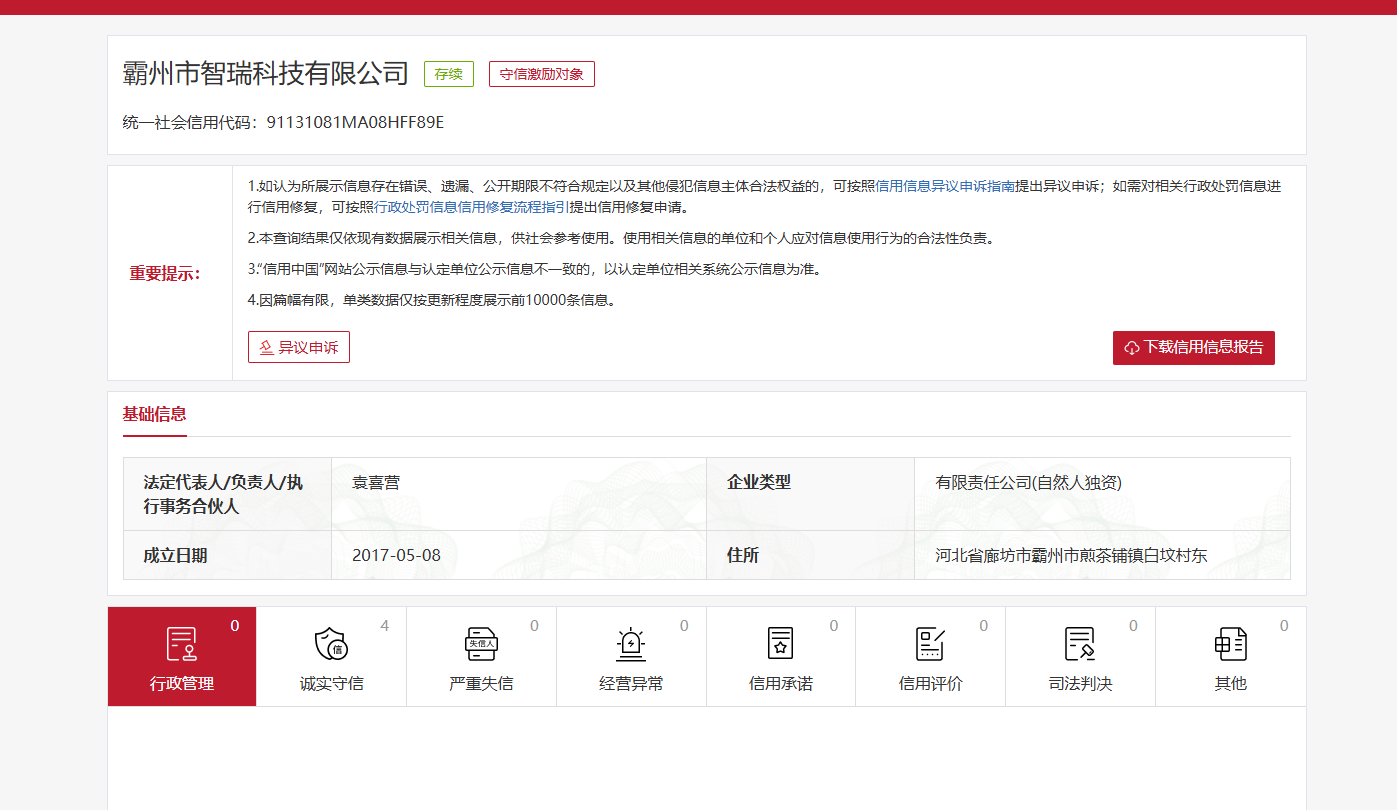Click the 信用承诺 star document icon

click(x=780, y=644)
